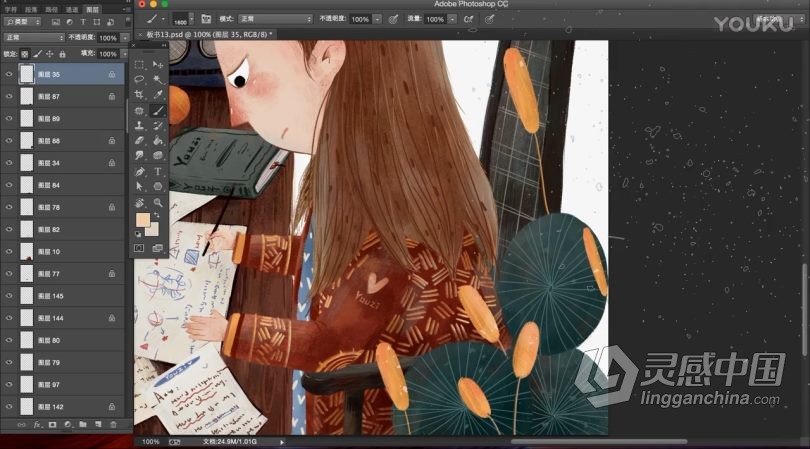Toggle lock all padlock icon
This screenshot has width=810, height=449.
click(62, 54)
